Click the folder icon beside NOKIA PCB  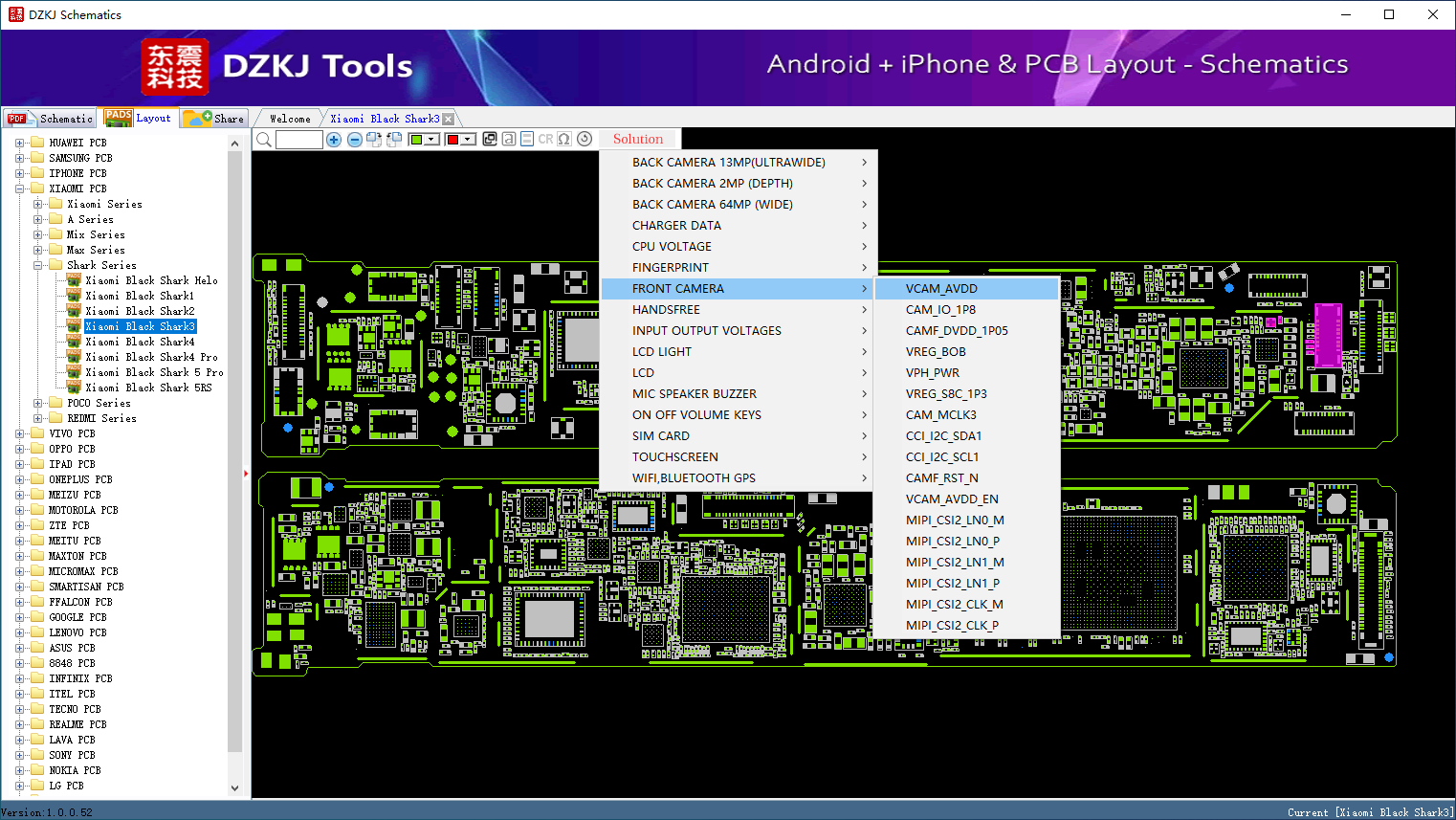click(37, 770)
